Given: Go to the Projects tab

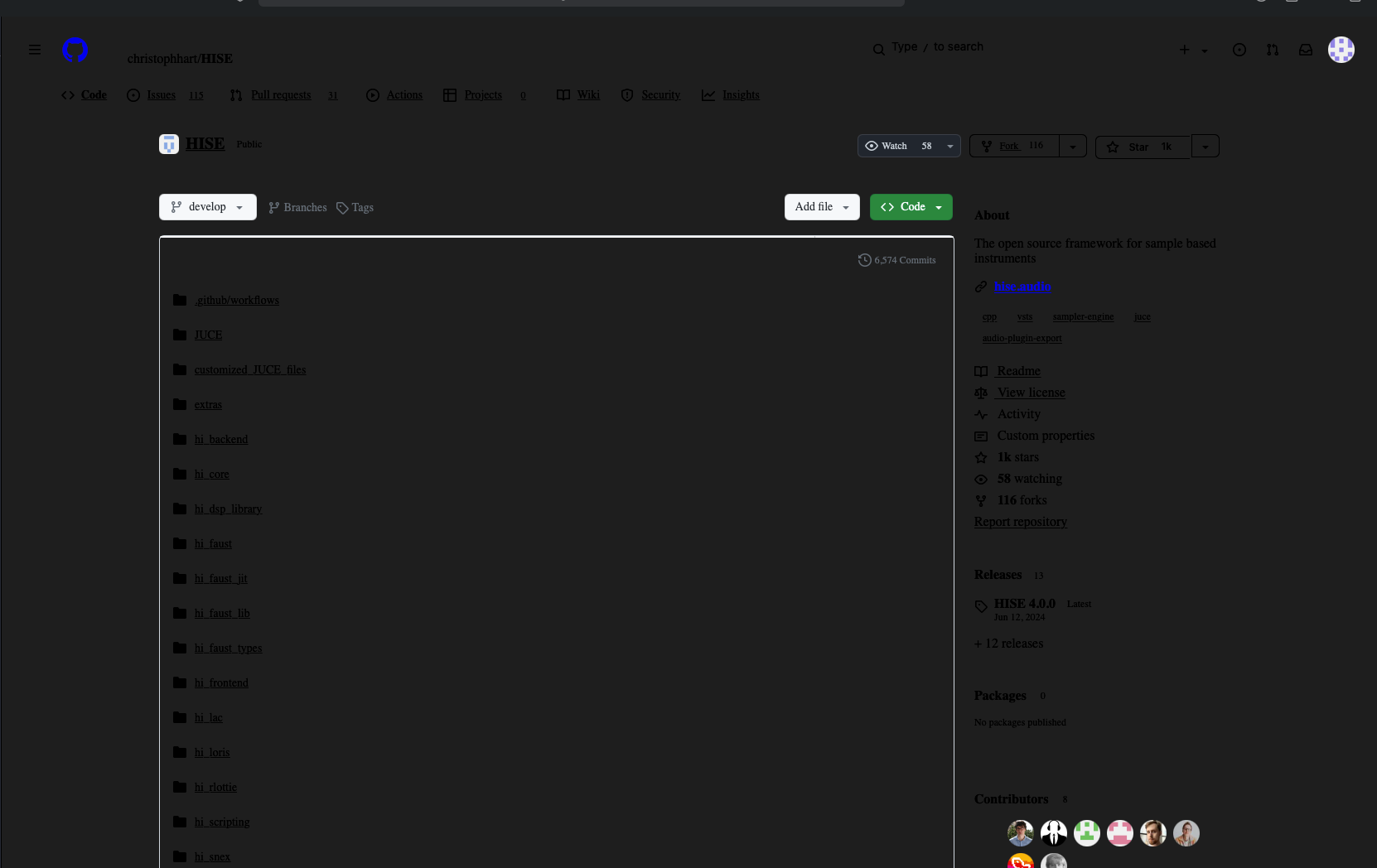Looking at the screenshot, I should point(485,95).
